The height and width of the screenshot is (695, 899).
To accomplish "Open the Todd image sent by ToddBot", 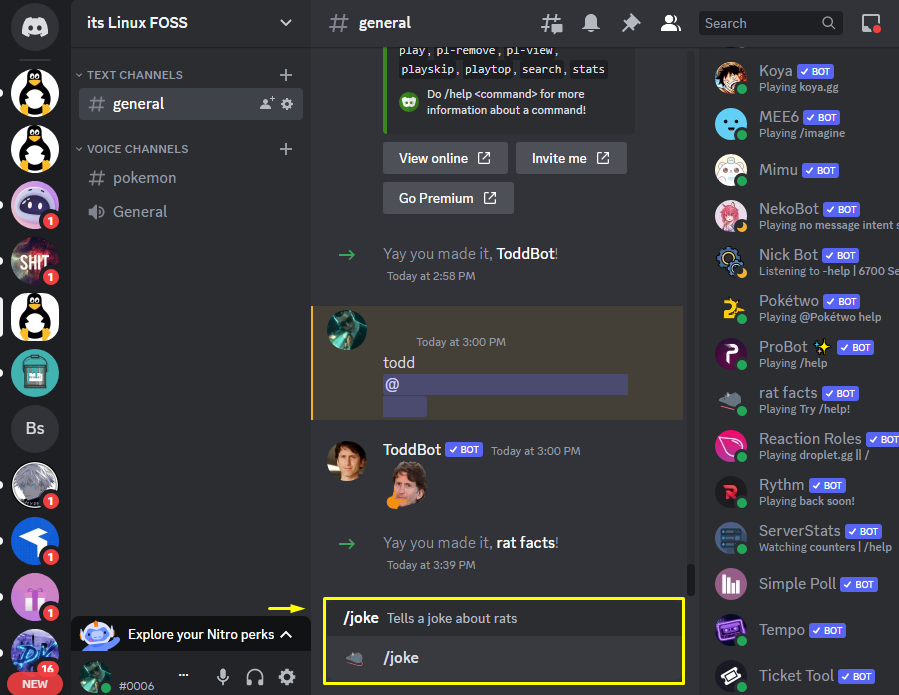I will [x=406, y=486].
